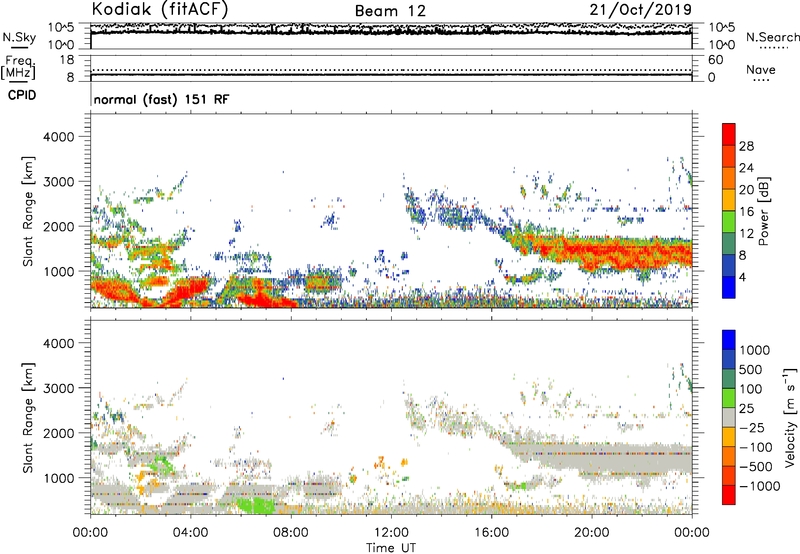The image size is (800, 554).
Task: Click the "4000" tick on the Power panel
Action: [58, 137]
